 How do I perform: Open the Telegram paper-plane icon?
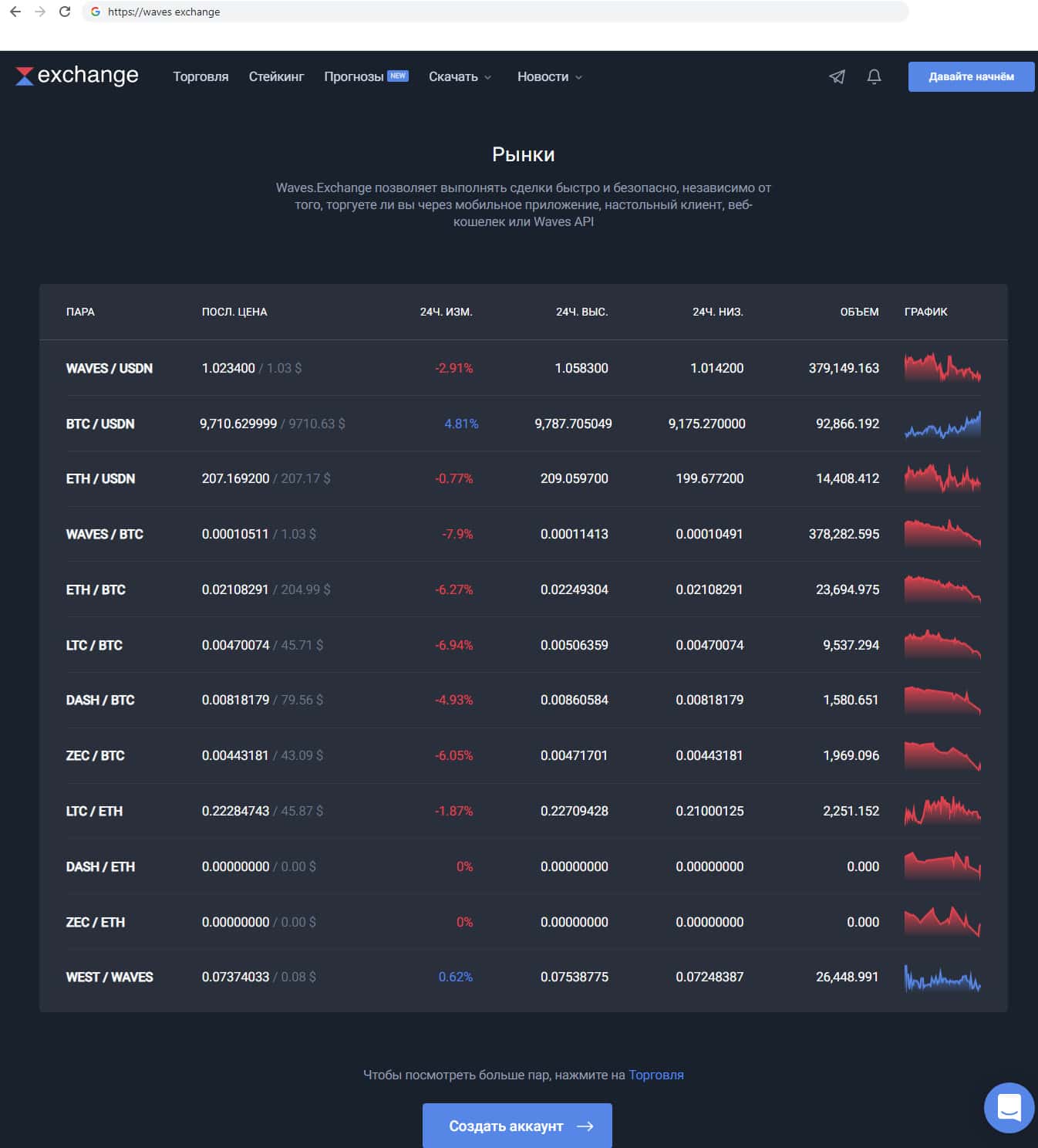(x=837, y=76)
